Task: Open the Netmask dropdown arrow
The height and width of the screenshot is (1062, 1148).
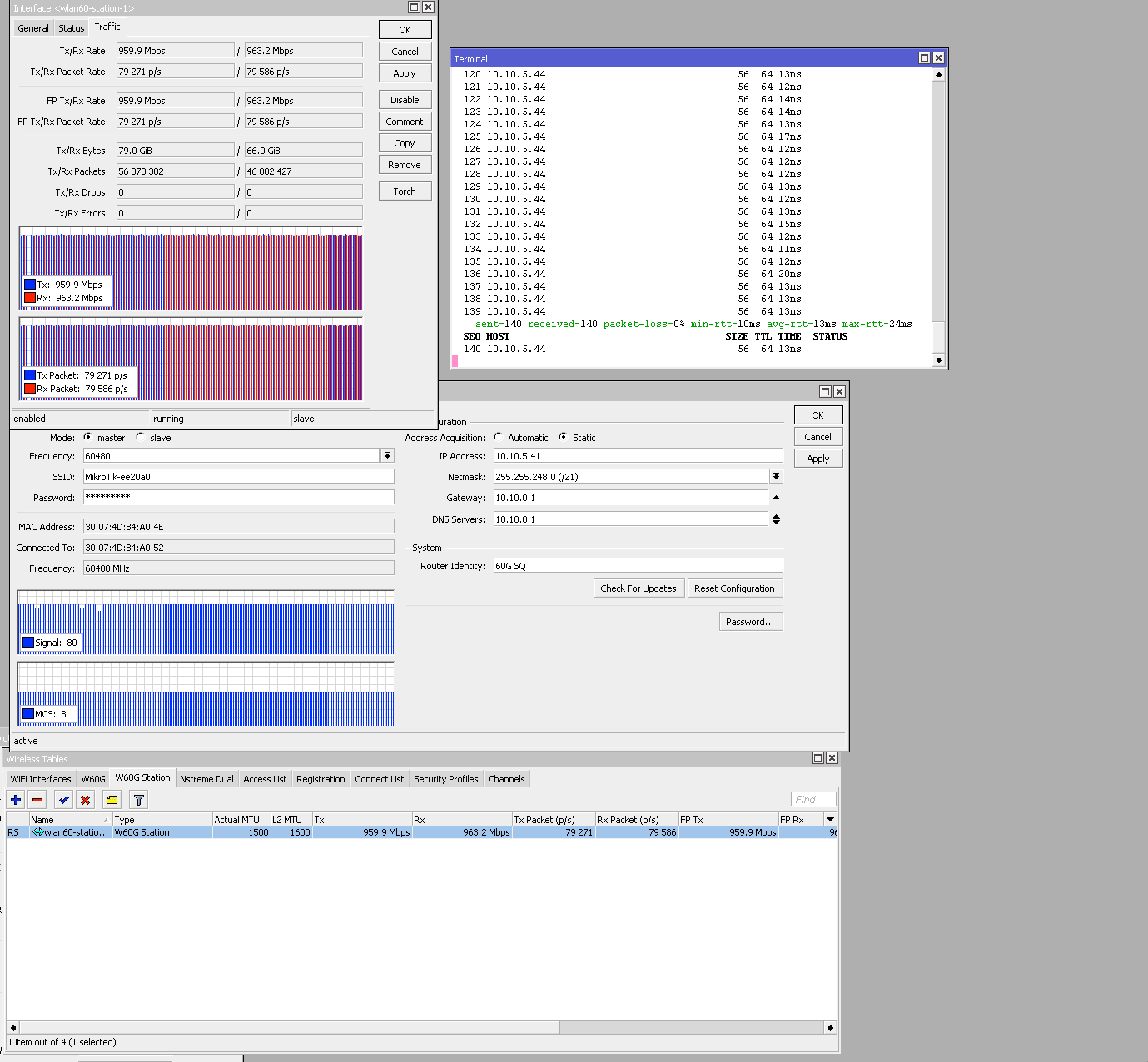Action: click(x=776, y=476)
